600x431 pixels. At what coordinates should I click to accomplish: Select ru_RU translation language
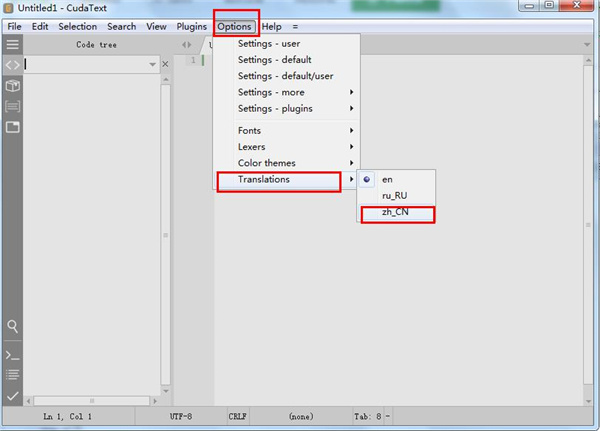point(395,196)
